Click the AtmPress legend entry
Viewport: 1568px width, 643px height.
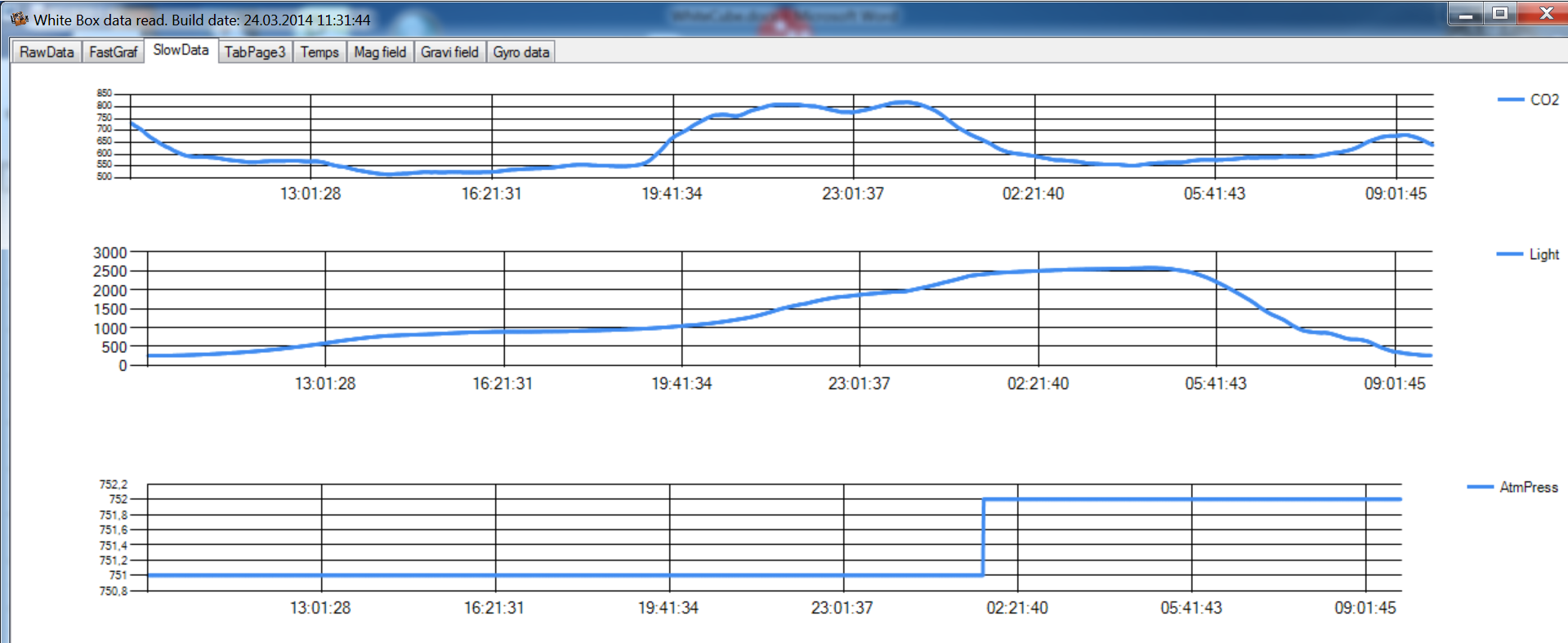point(1512,487)
